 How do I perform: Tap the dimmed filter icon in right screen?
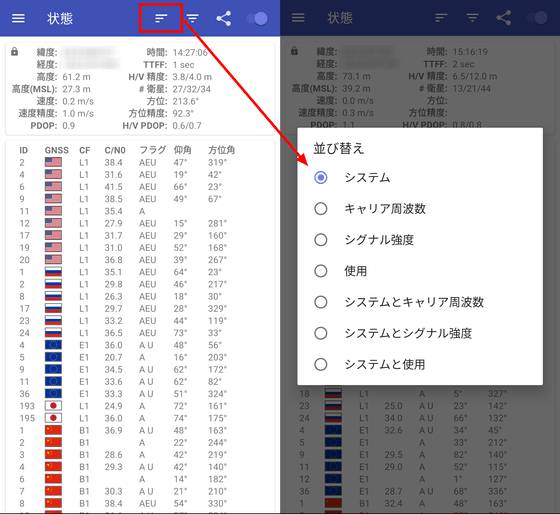[x=472, y=18]
